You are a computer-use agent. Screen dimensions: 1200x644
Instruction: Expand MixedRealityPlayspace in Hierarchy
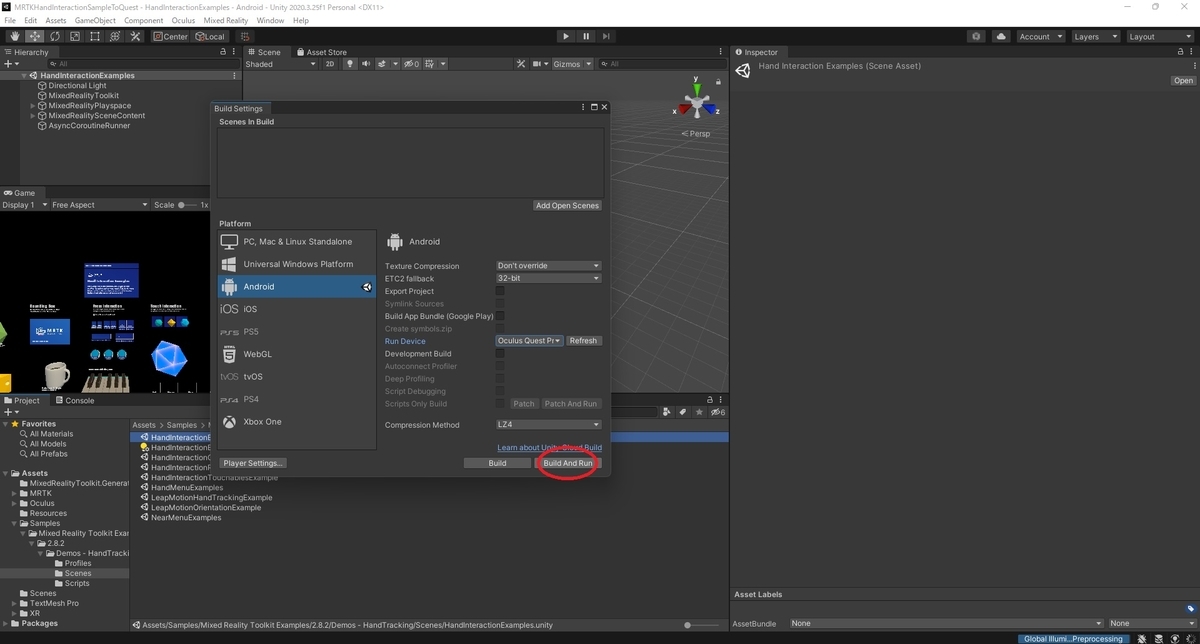click(x=33, y=106)
